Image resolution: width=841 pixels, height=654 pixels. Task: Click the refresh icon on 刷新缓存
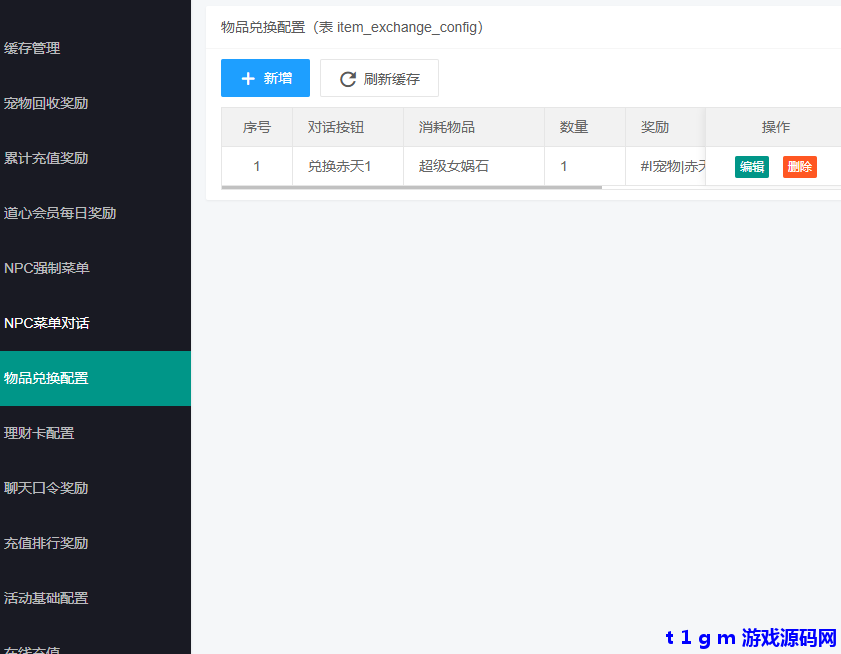[x=348, y=79]
